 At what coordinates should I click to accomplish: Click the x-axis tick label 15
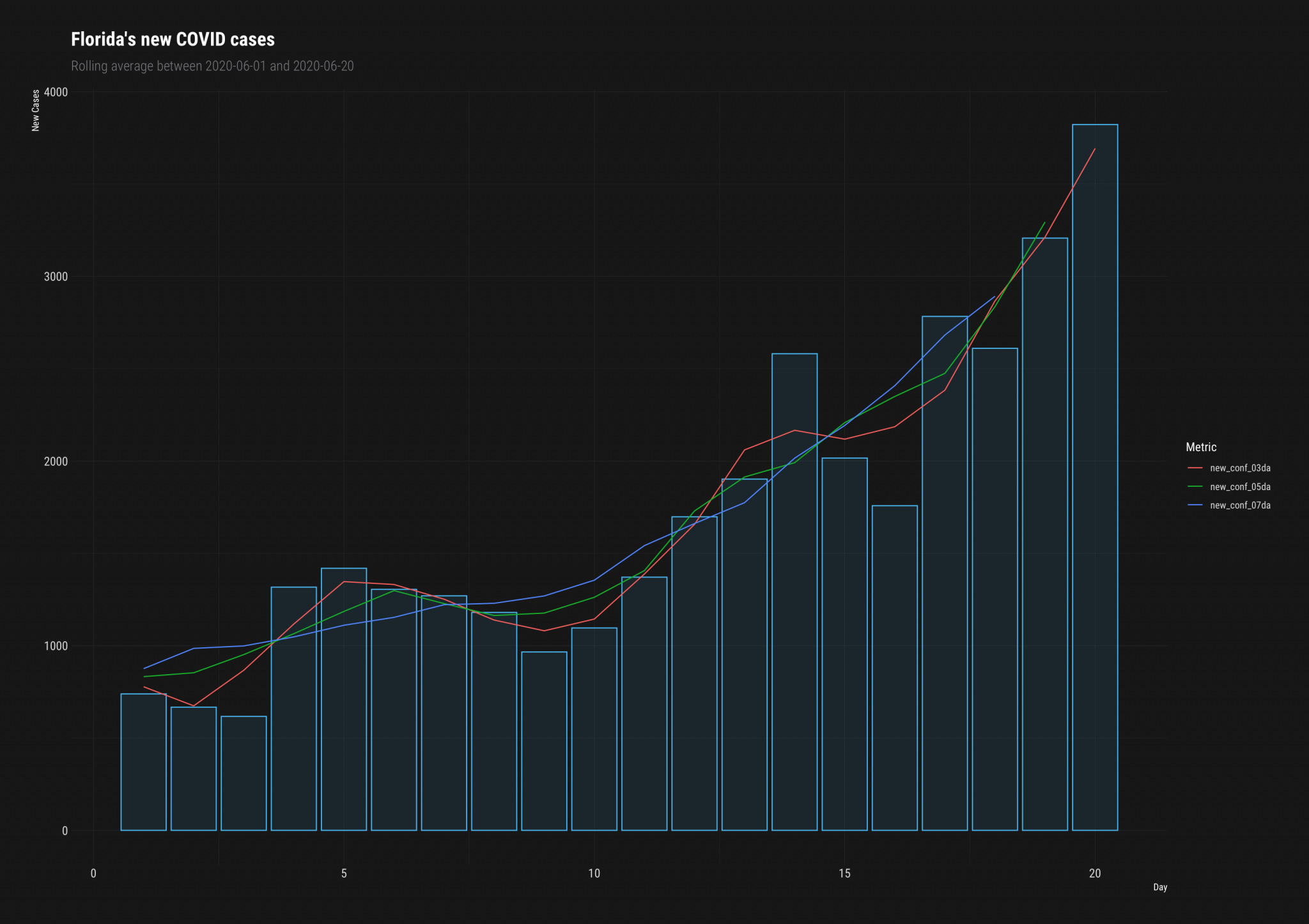[x=844, y=874]
